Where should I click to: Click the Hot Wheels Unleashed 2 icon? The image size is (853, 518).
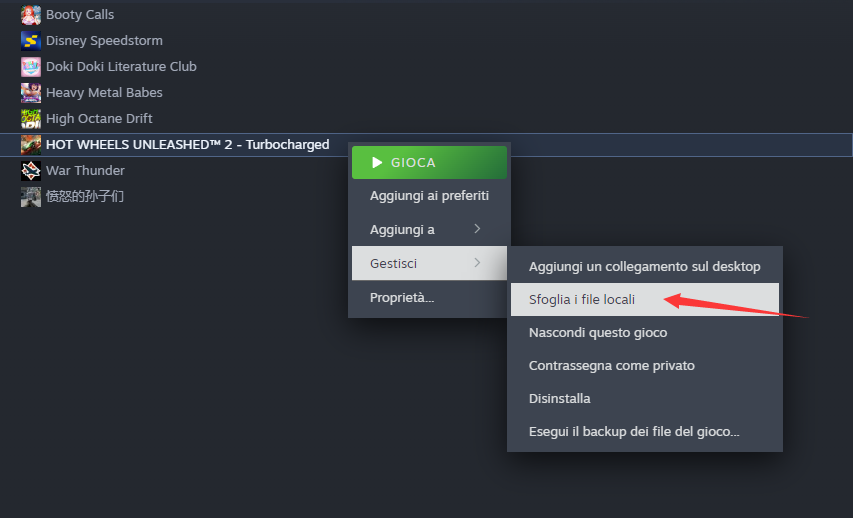[x=31, y=145]
